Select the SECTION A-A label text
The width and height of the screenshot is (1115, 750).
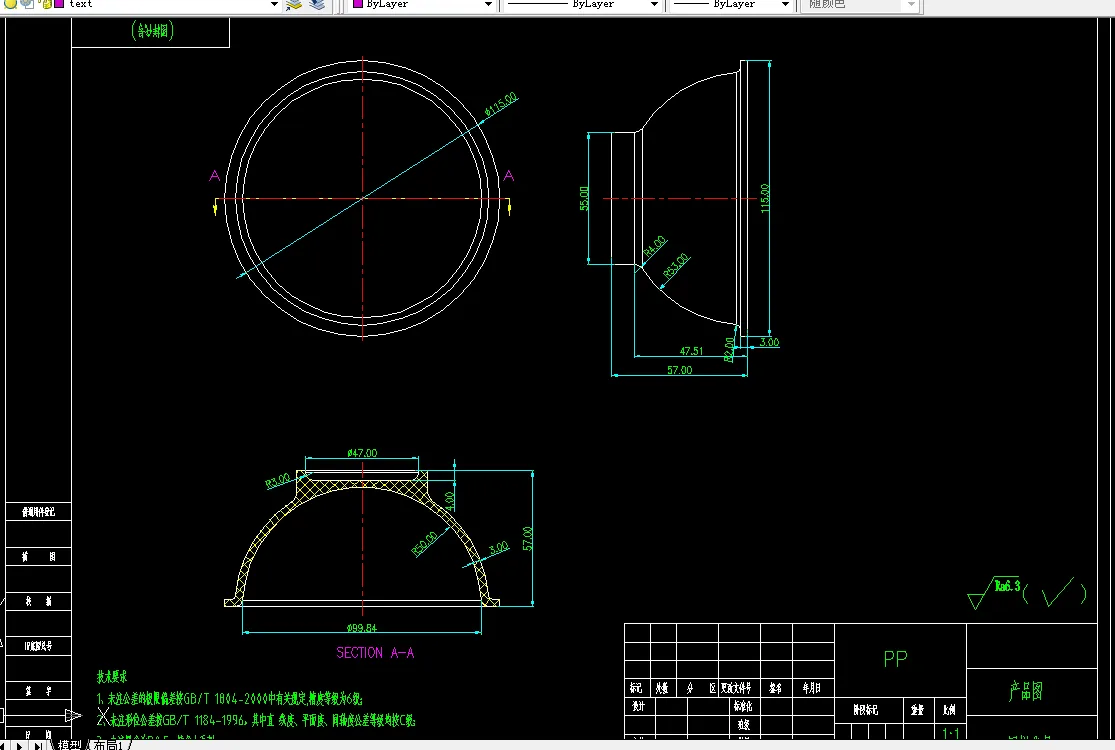[x=375, y=653]
